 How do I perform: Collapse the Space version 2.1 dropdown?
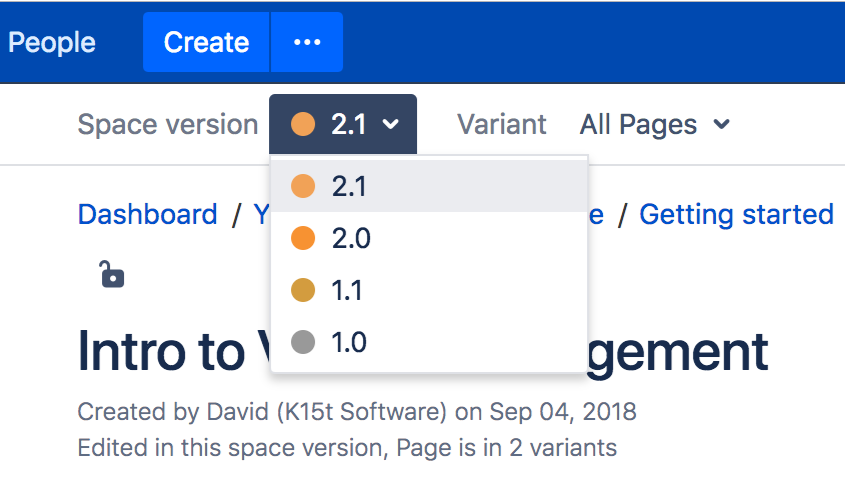[x=343, y=124]
